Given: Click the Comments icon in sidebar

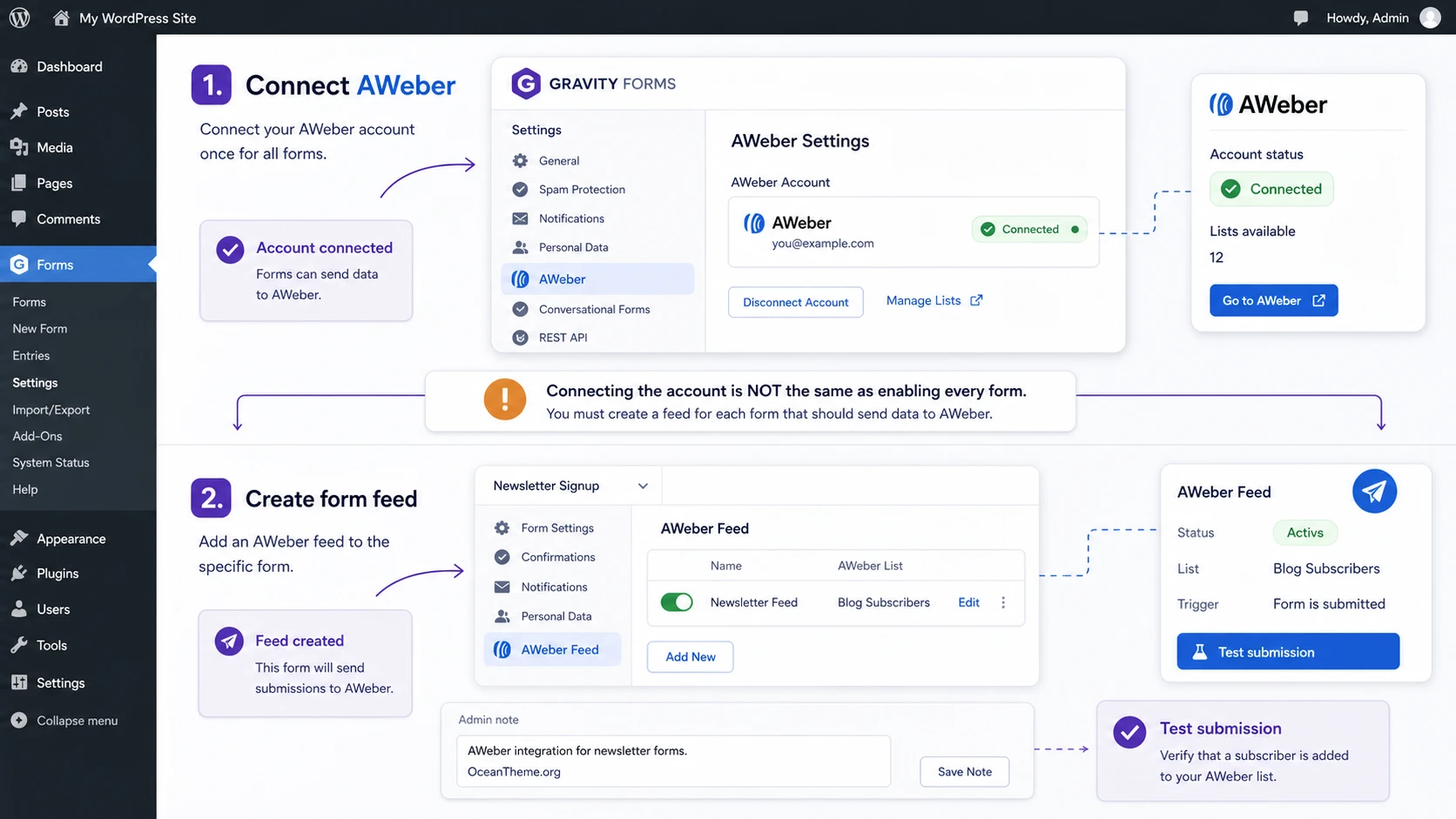Looking at the screenshot, I should point(19,218).
